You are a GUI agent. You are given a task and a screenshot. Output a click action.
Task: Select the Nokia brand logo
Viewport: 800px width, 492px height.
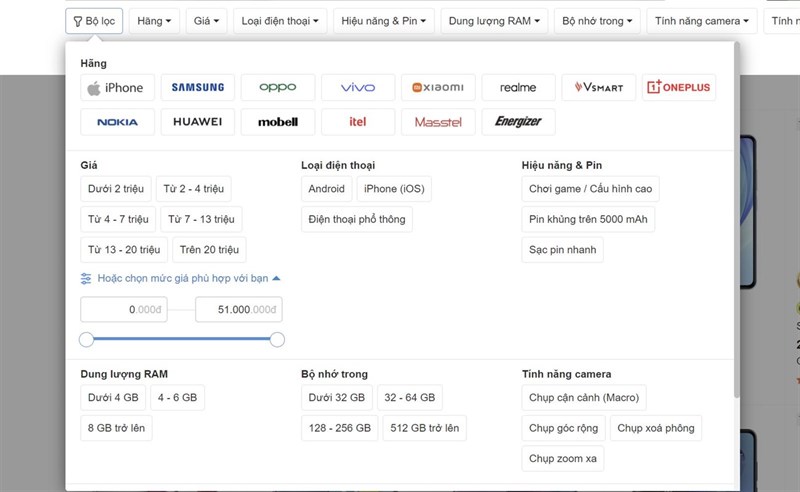pos(117,122)
